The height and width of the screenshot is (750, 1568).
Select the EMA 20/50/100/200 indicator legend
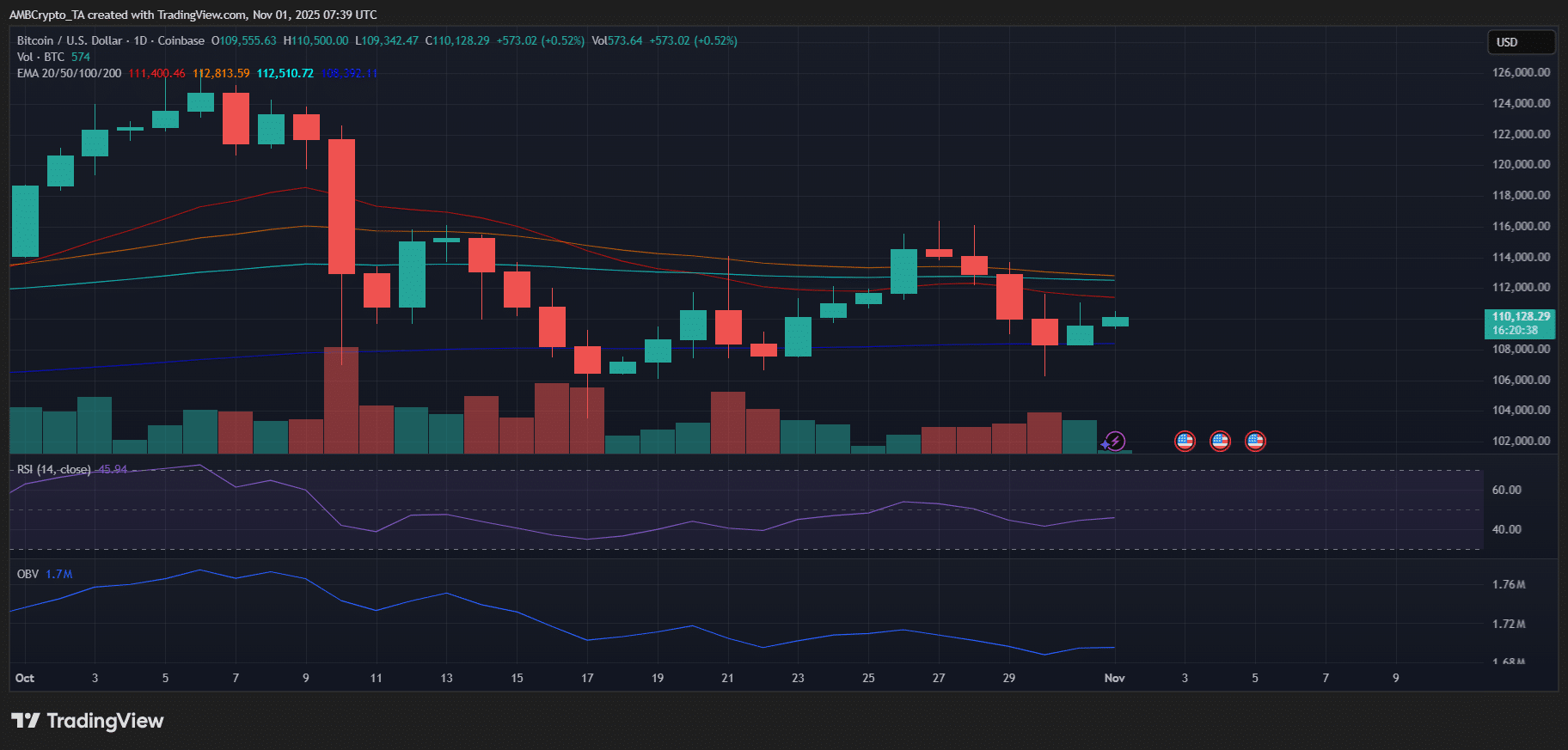coord(69,73)
